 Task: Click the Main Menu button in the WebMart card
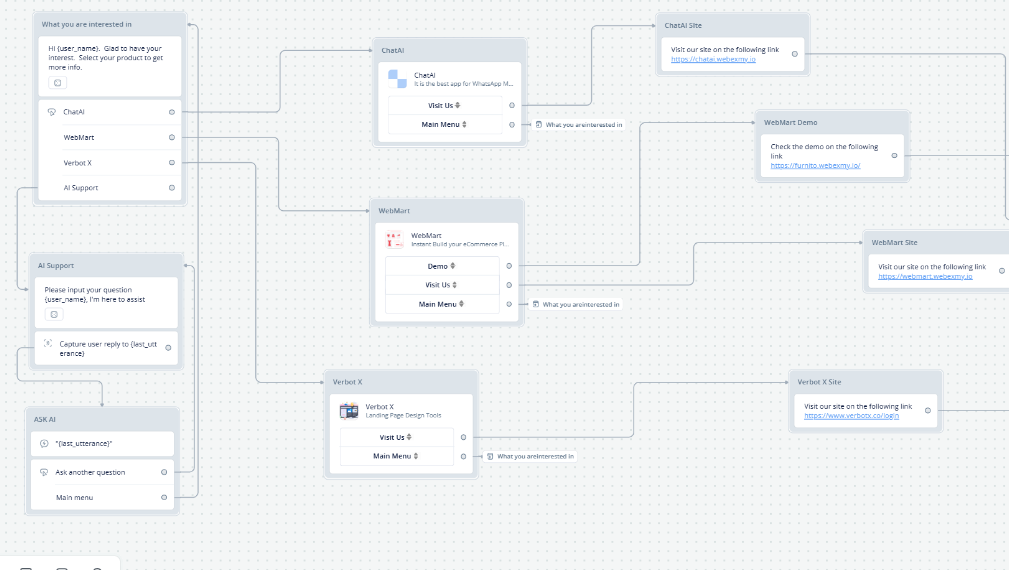[x=442, y=304]
